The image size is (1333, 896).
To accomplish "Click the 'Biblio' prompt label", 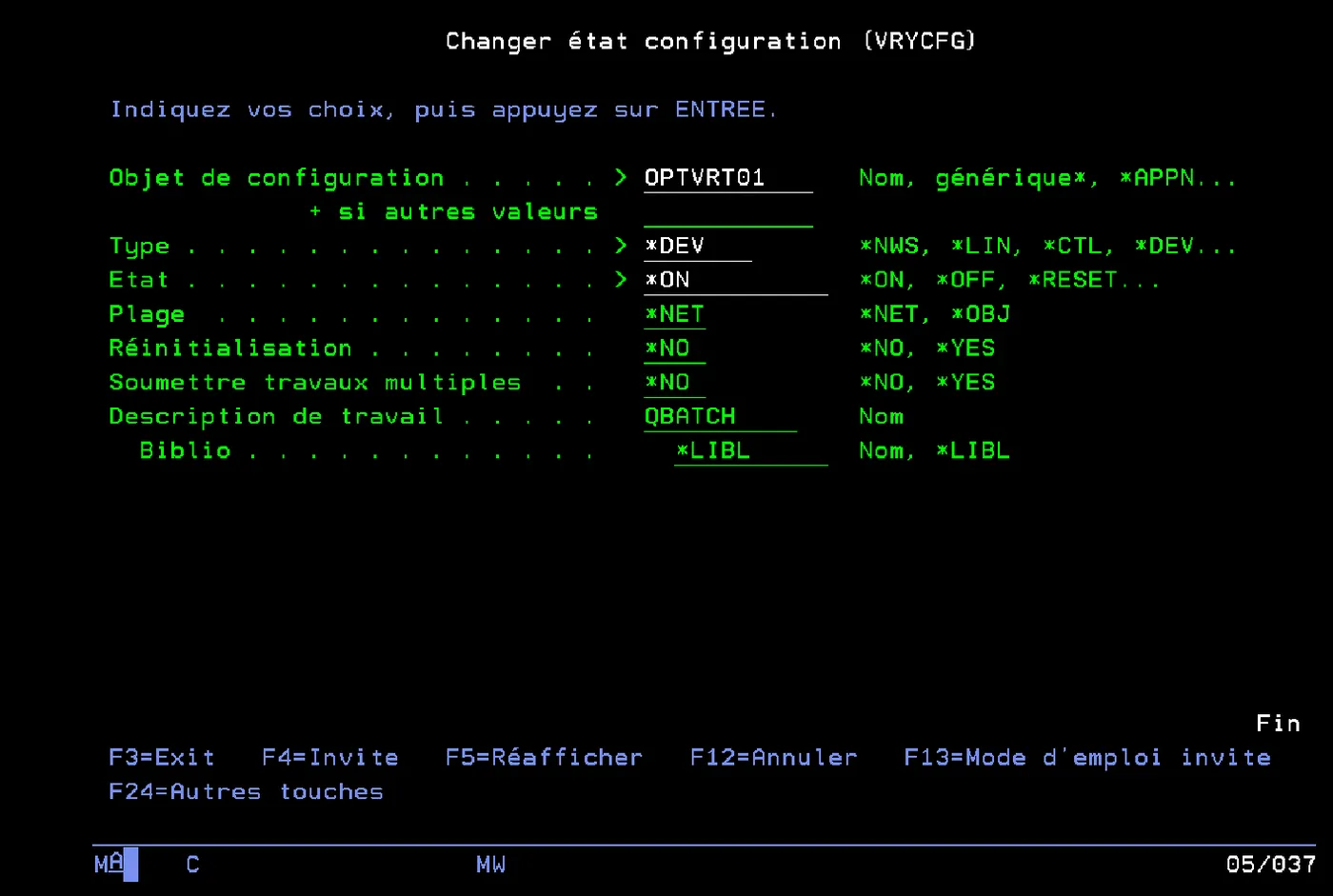I will click(185, 452).
